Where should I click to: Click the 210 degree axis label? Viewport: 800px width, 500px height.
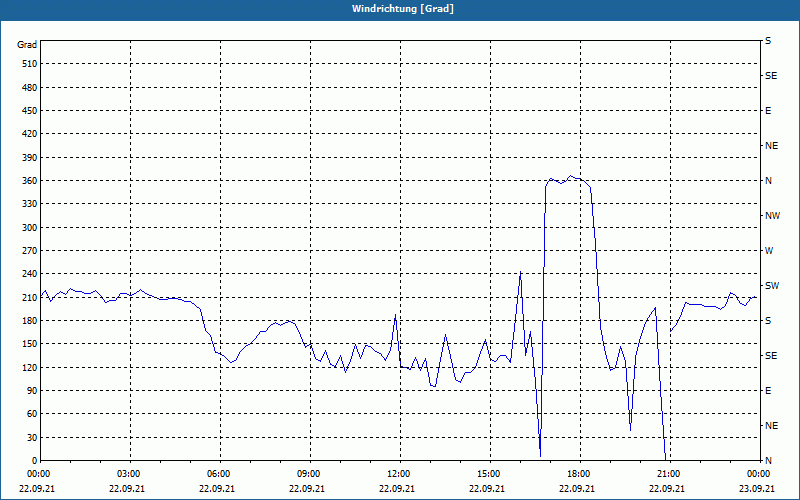click(30, 297)
